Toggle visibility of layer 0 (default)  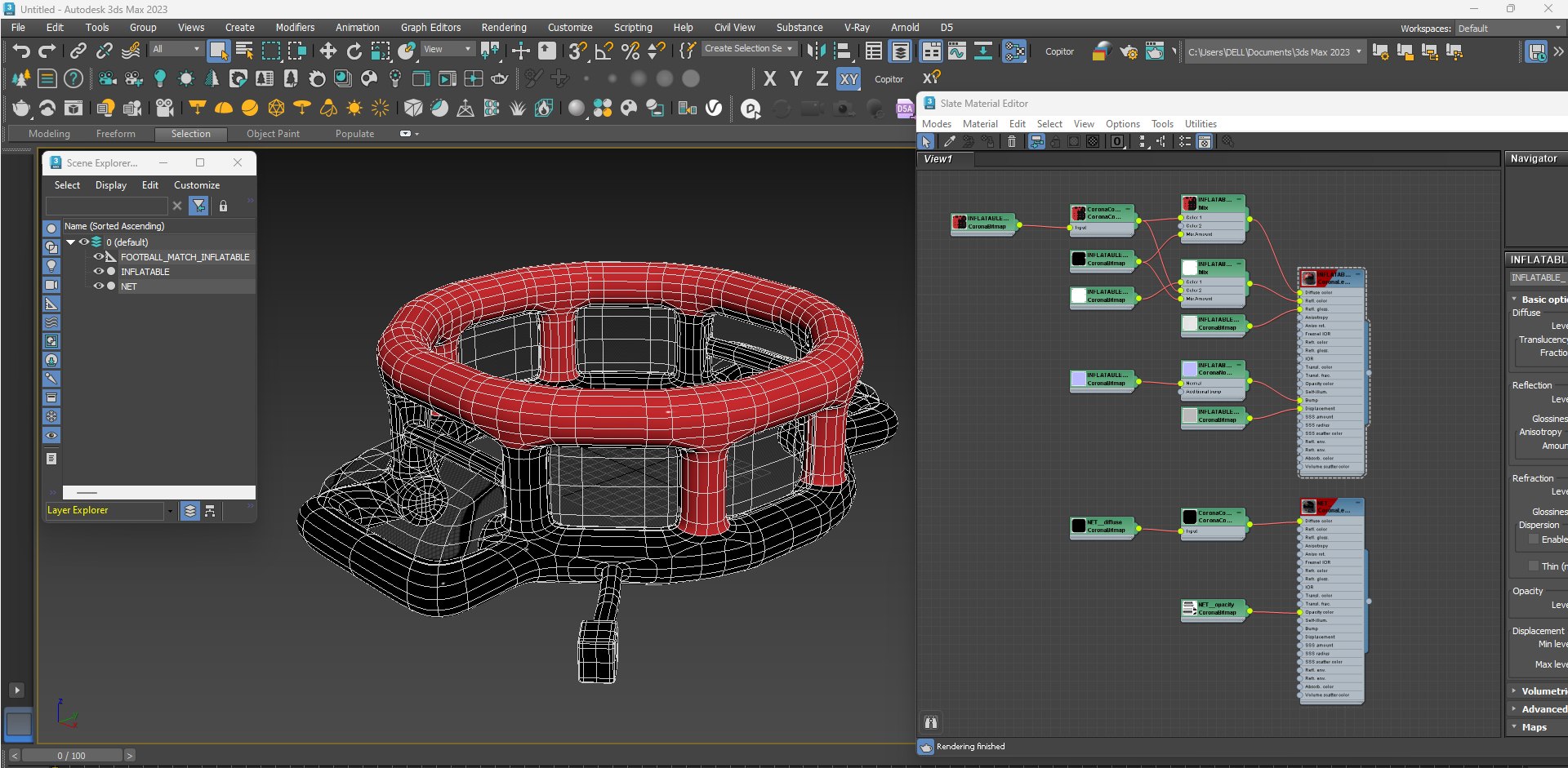point(83,242)
